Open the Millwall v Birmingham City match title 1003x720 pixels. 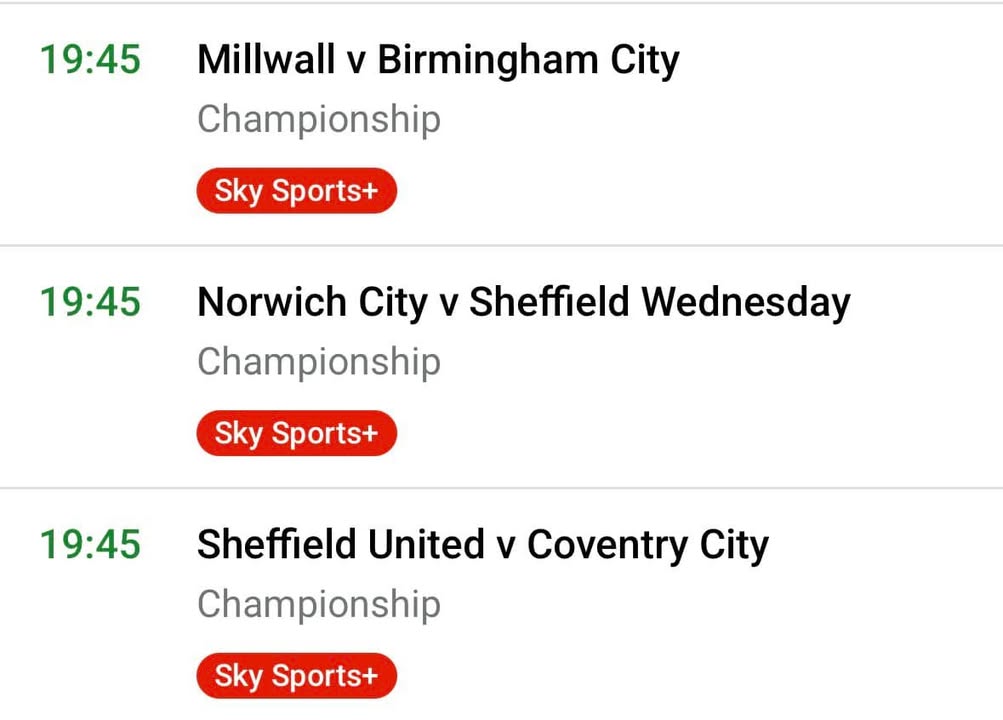(x=438, y=60)
